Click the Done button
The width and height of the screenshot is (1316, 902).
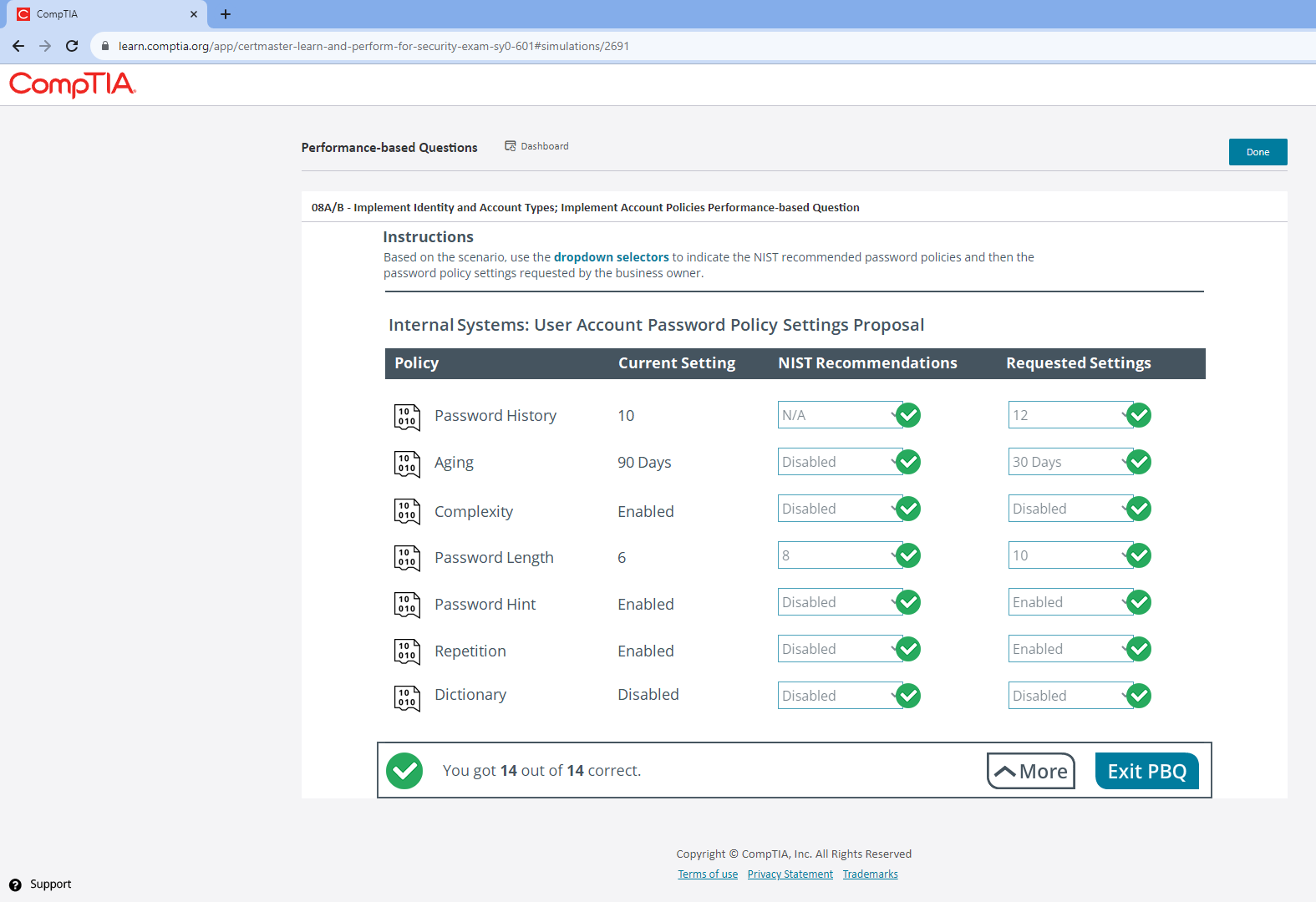(1257, 152)
